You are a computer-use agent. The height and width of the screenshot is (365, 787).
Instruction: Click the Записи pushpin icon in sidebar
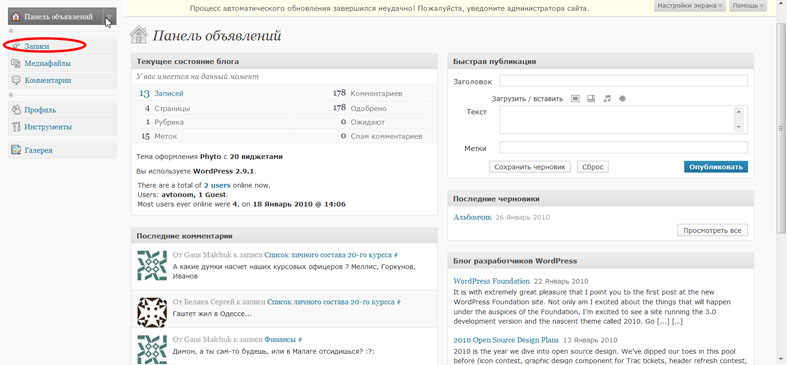16,46
